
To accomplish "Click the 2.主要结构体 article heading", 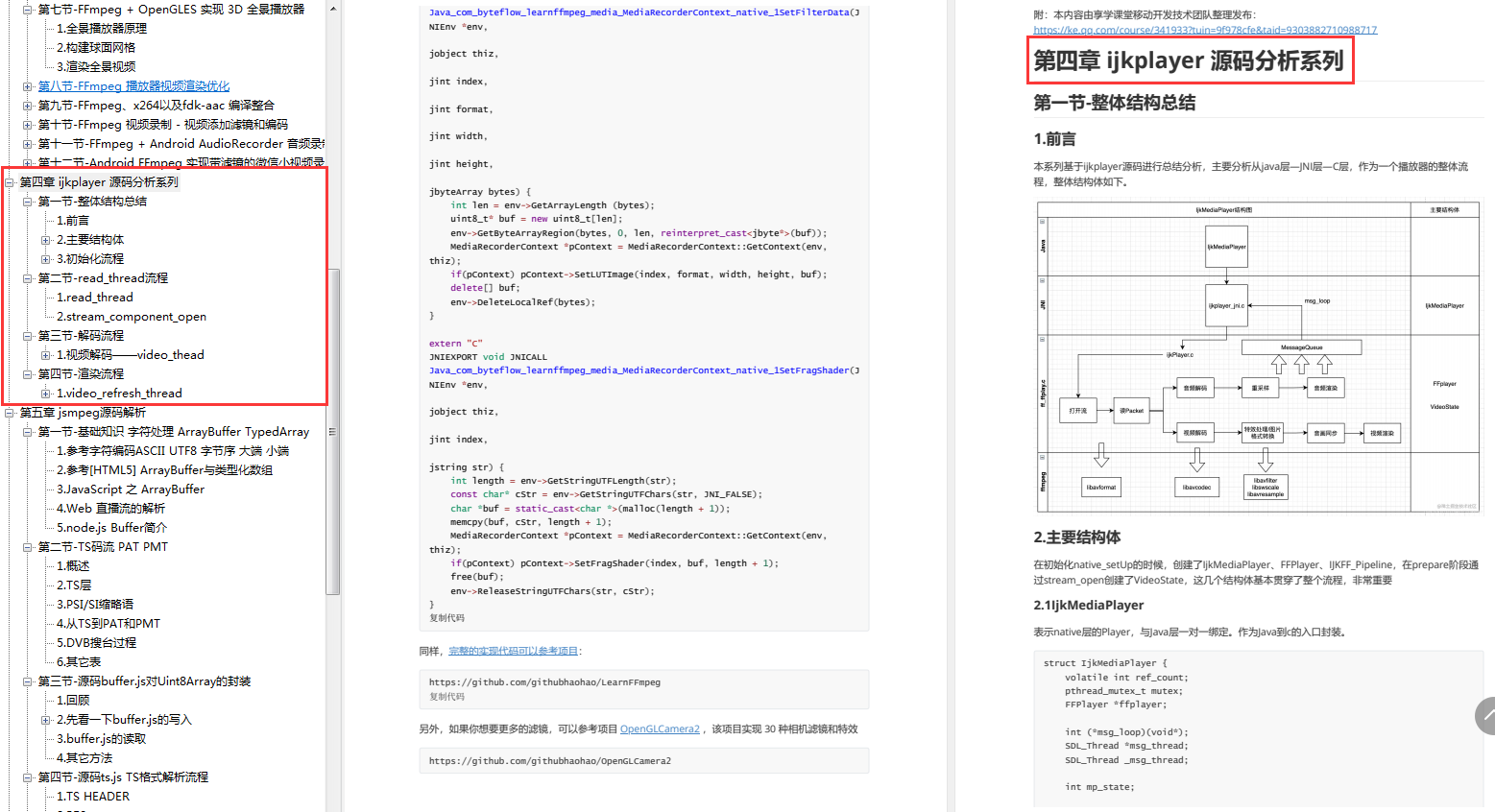I will (1077, 537).
